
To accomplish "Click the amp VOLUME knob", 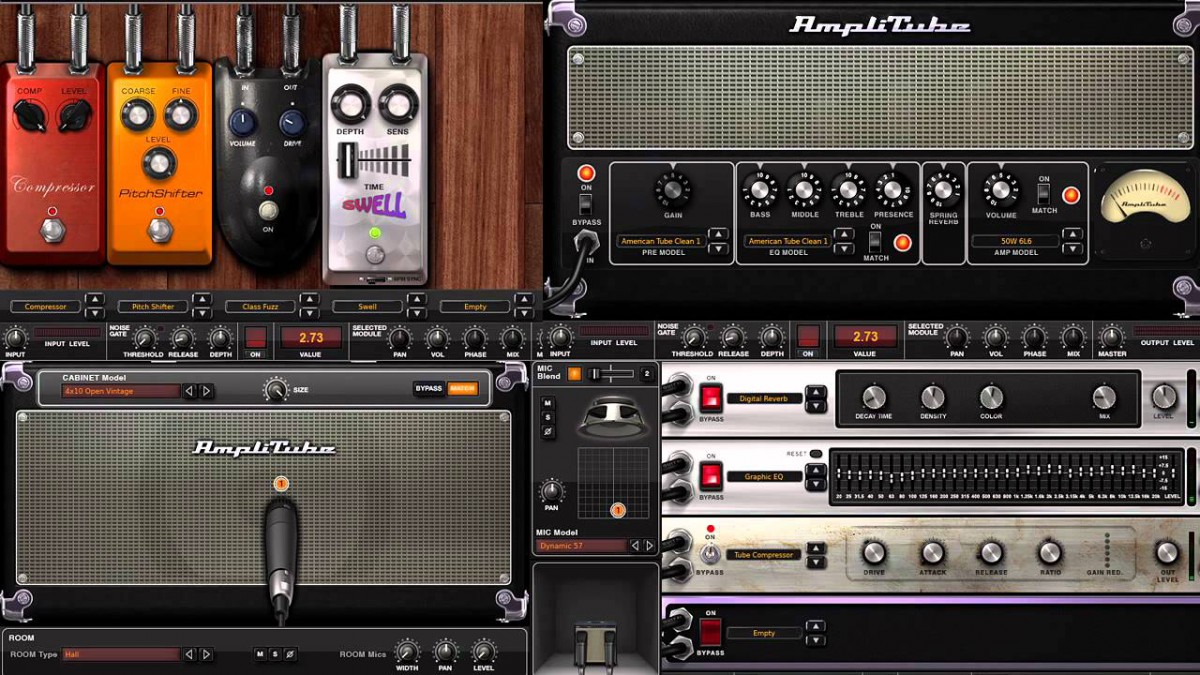I will point(1001,190).
